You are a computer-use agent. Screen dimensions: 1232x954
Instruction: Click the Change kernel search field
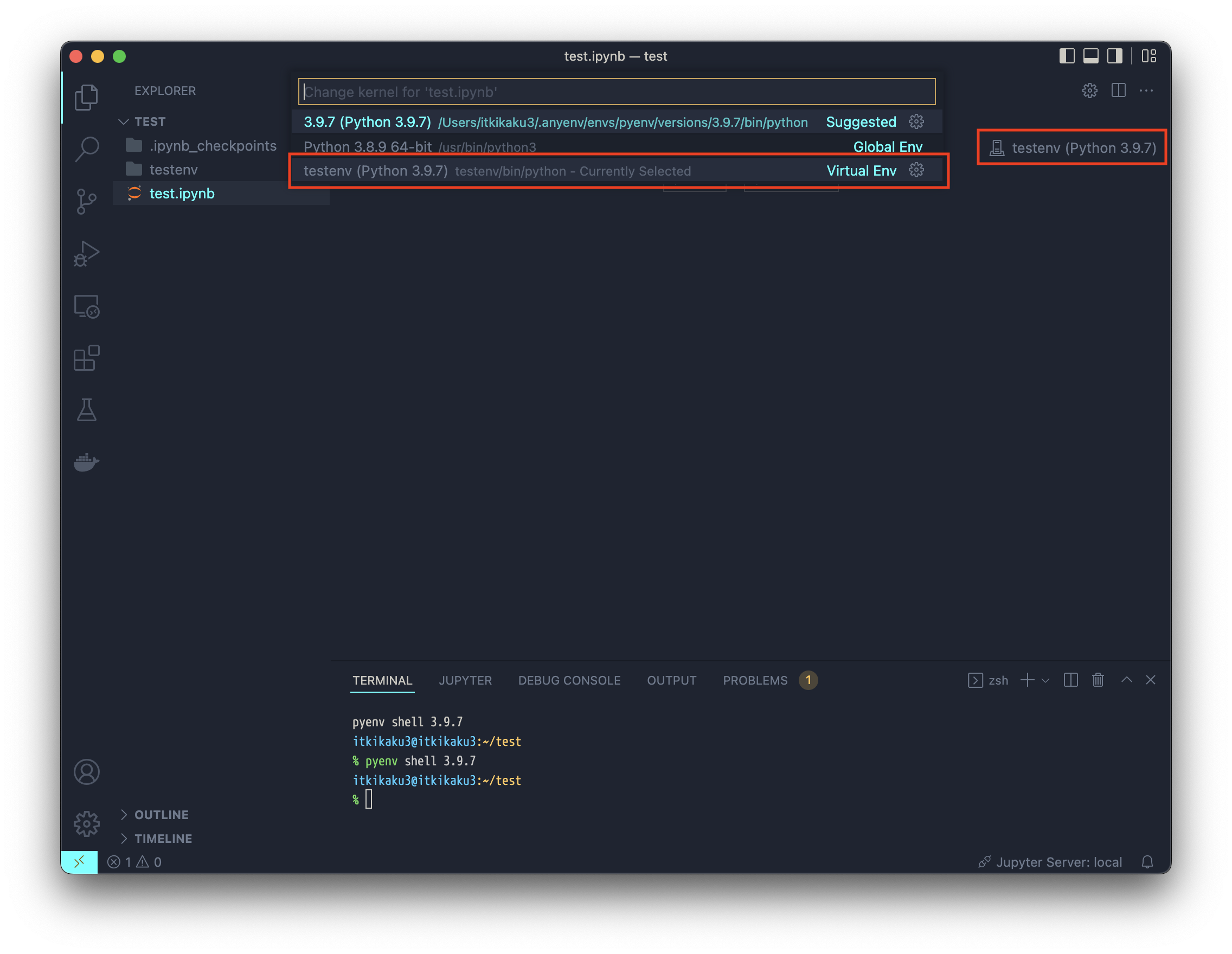[616, 92]
